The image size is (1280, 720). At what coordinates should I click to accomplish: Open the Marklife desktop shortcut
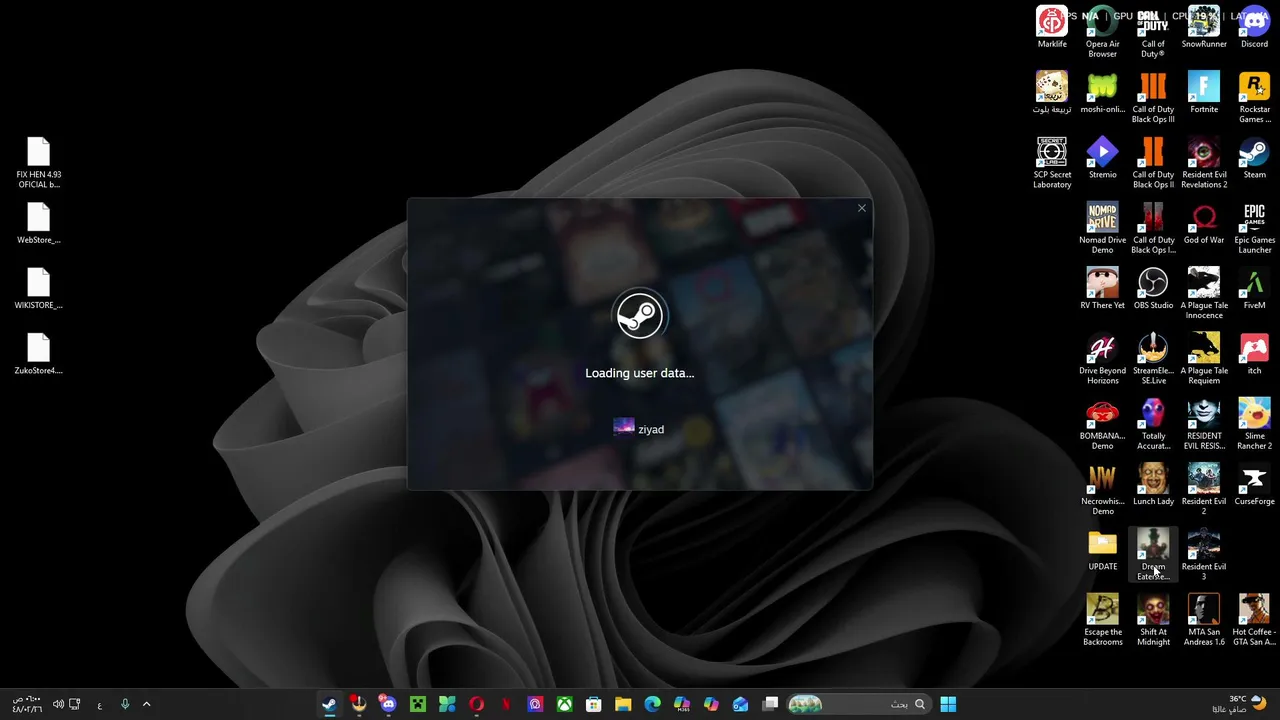(x=1052, y=27)
